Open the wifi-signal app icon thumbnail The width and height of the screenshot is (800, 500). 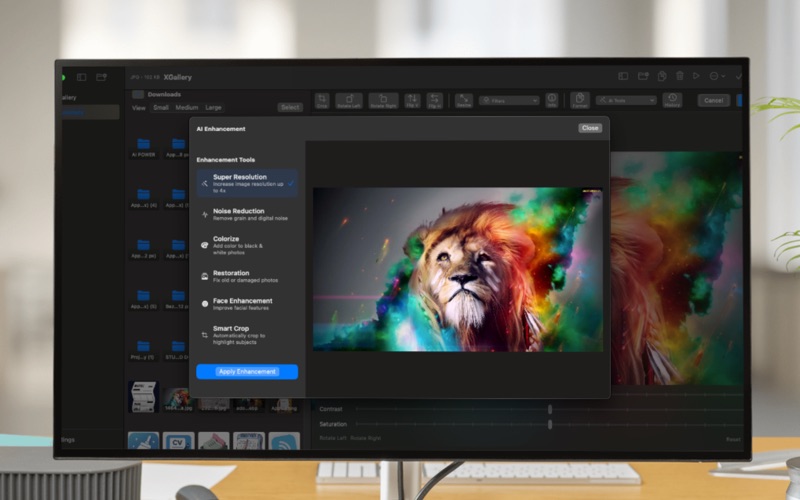tap(284, 441)
